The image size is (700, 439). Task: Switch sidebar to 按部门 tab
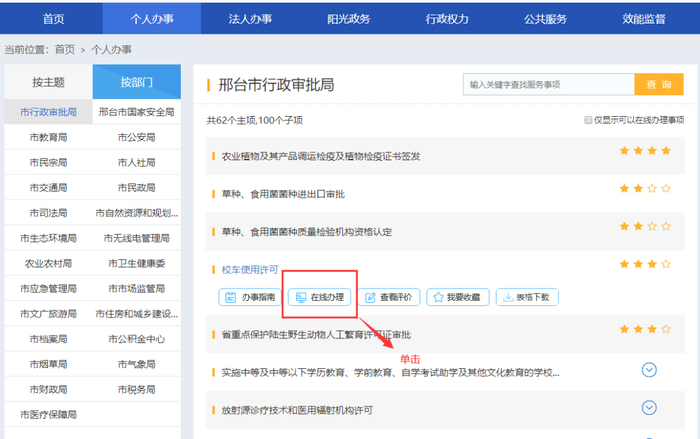[137, 82]
